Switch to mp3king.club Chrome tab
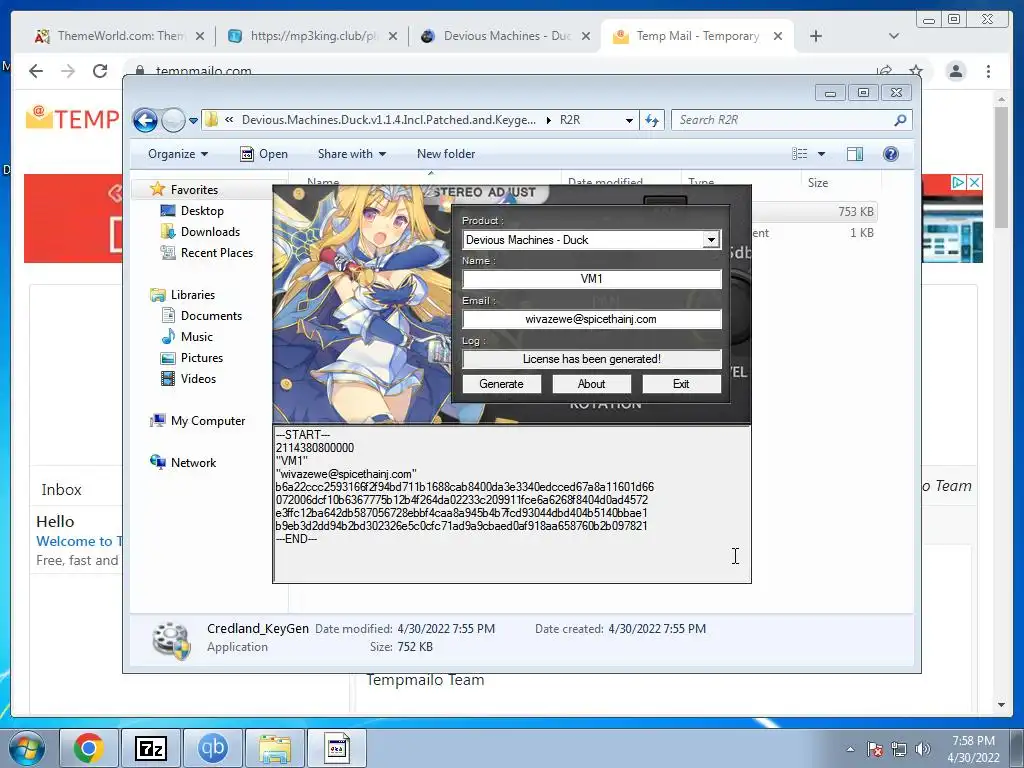This screenshot has height=768, width=1024. pos(313,36)
